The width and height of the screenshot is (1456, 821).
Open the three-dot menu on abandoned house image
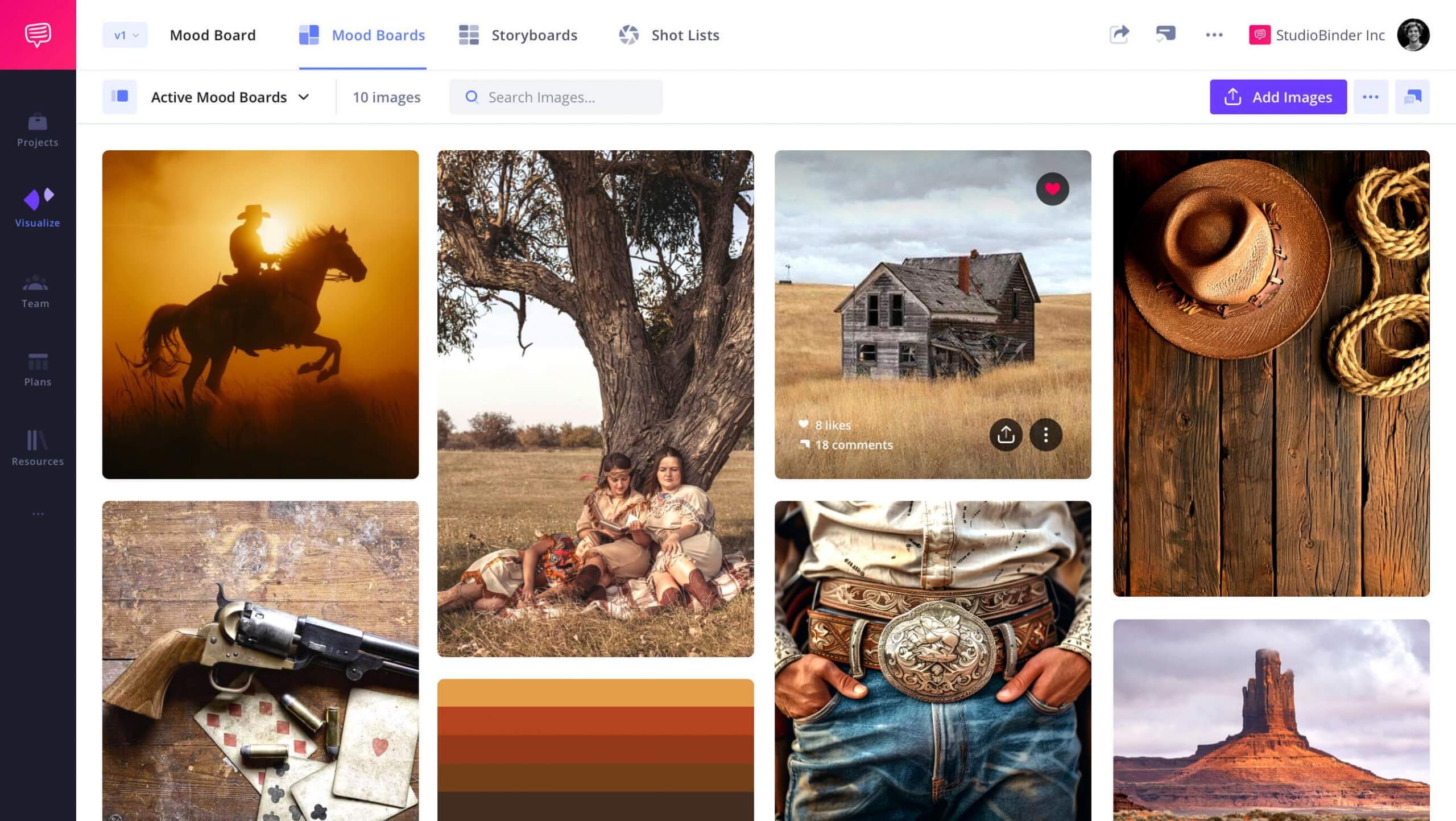pos(1046,434)
